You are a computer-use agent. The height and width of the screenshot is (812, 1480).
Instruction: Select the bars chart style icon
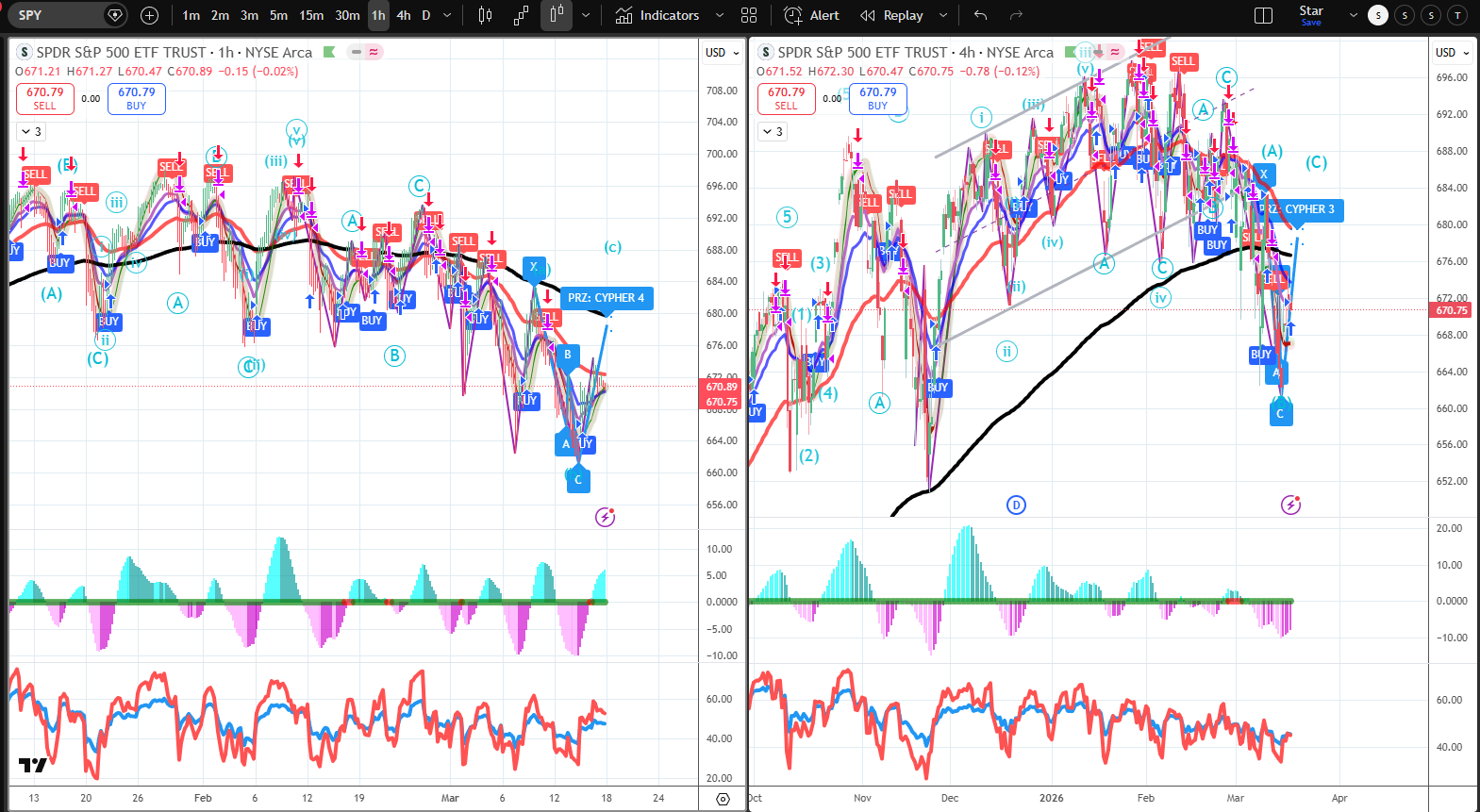[x=485, y=15]
